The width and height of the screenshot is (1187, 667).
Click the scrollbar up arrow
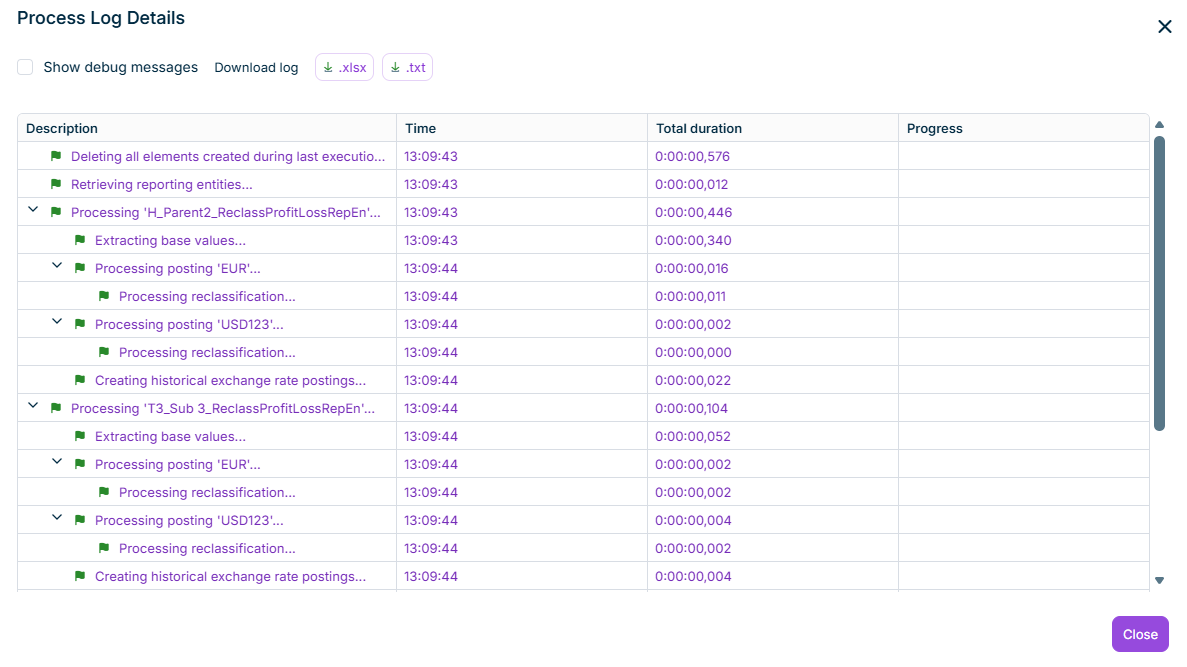point(1159,125)
